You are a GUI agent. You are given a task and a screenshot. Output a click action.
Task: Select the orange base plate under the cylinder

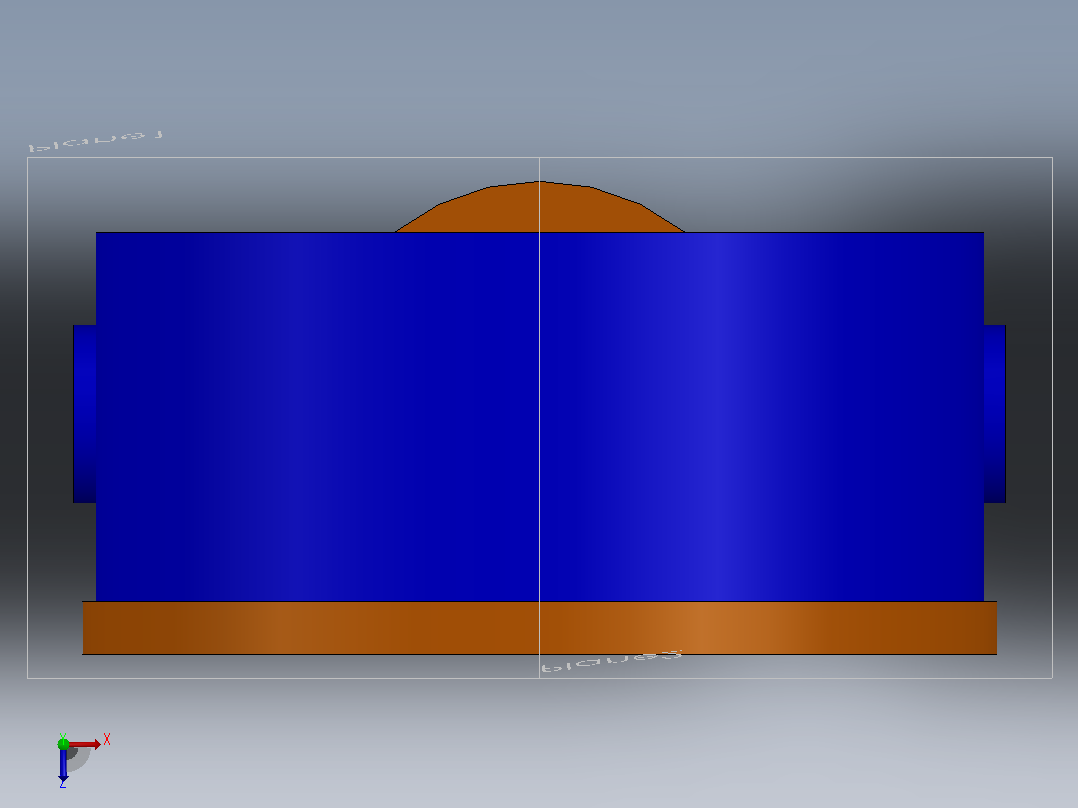540,628
